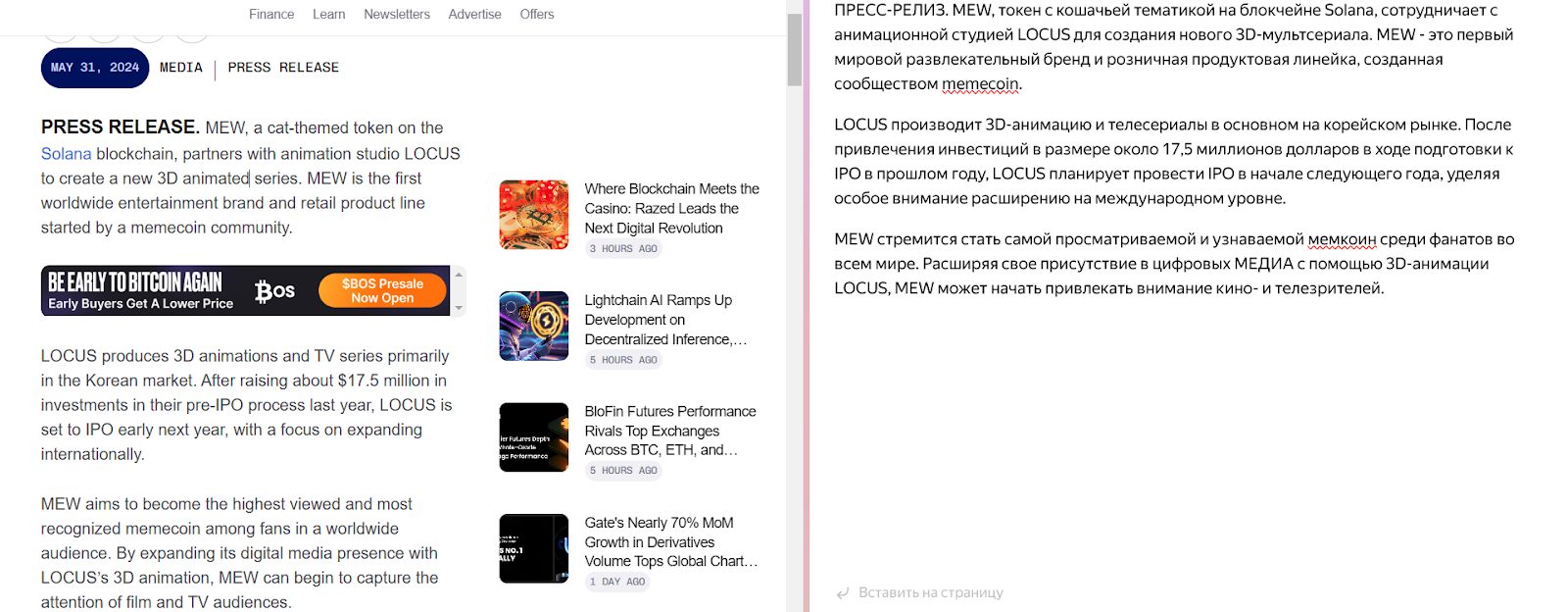Go to the Newsletters page

click(x=397, y=14)
